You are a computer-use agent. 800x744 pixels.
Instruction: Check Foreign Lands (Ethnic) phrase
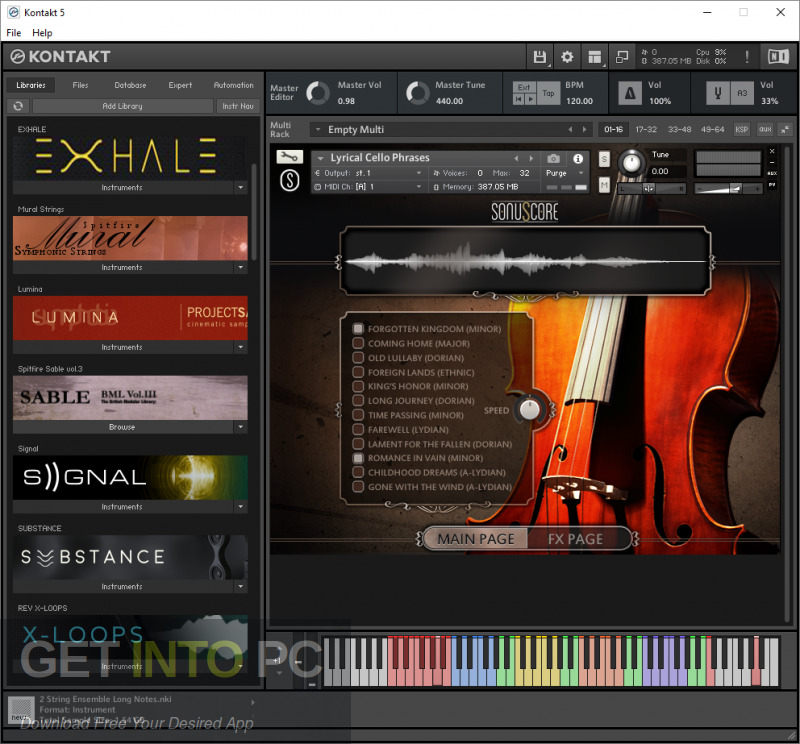[358, 371]
